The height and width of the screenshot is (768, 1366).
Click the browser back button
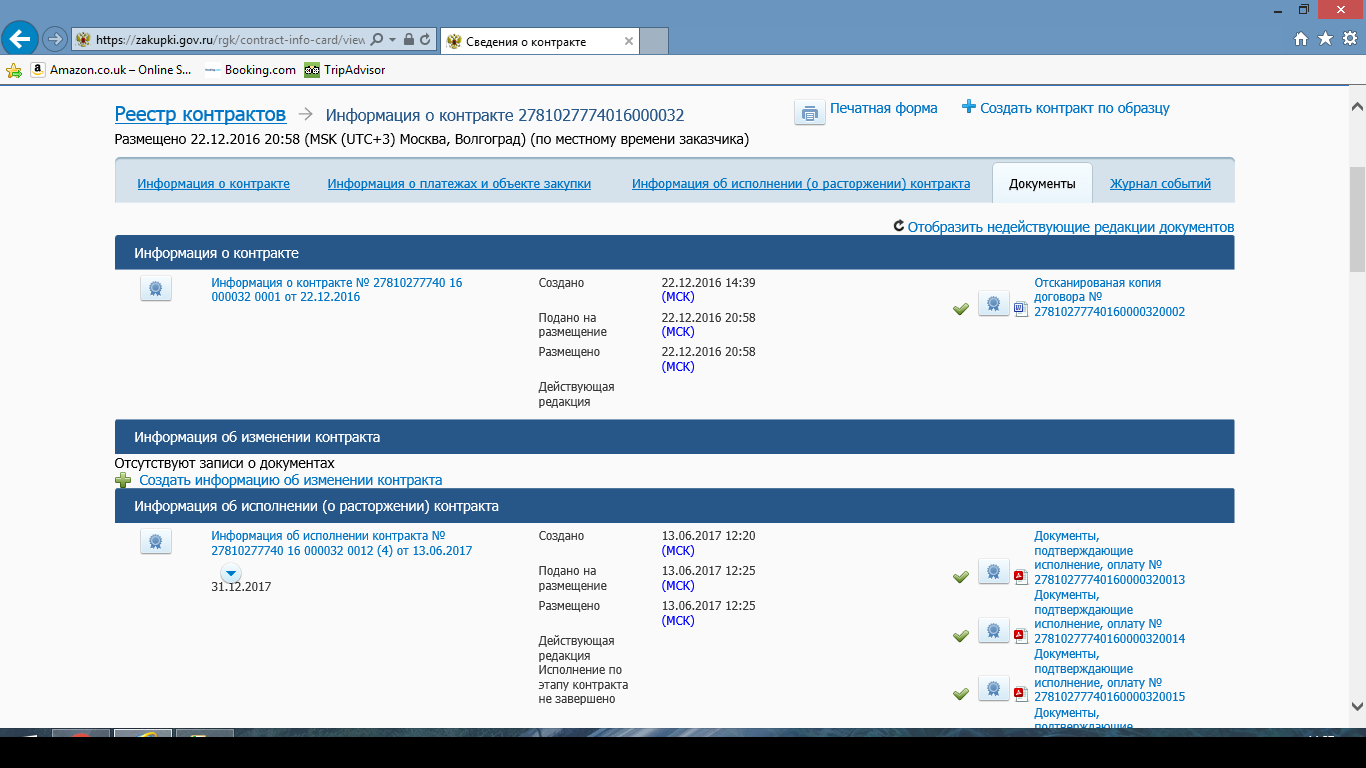[x=20, y=39]
